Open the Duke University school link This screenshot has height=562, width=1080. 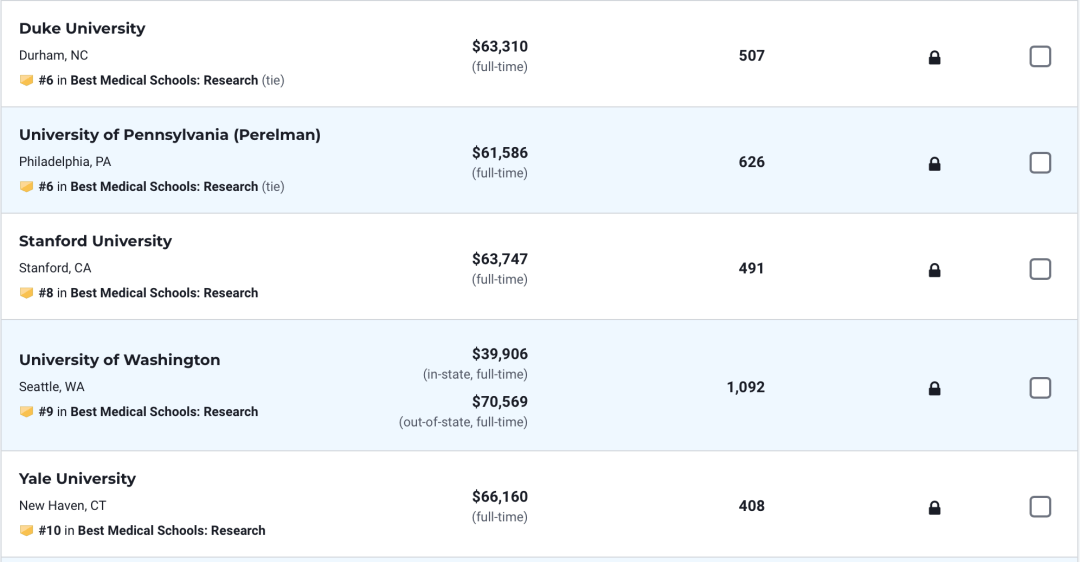82,28
